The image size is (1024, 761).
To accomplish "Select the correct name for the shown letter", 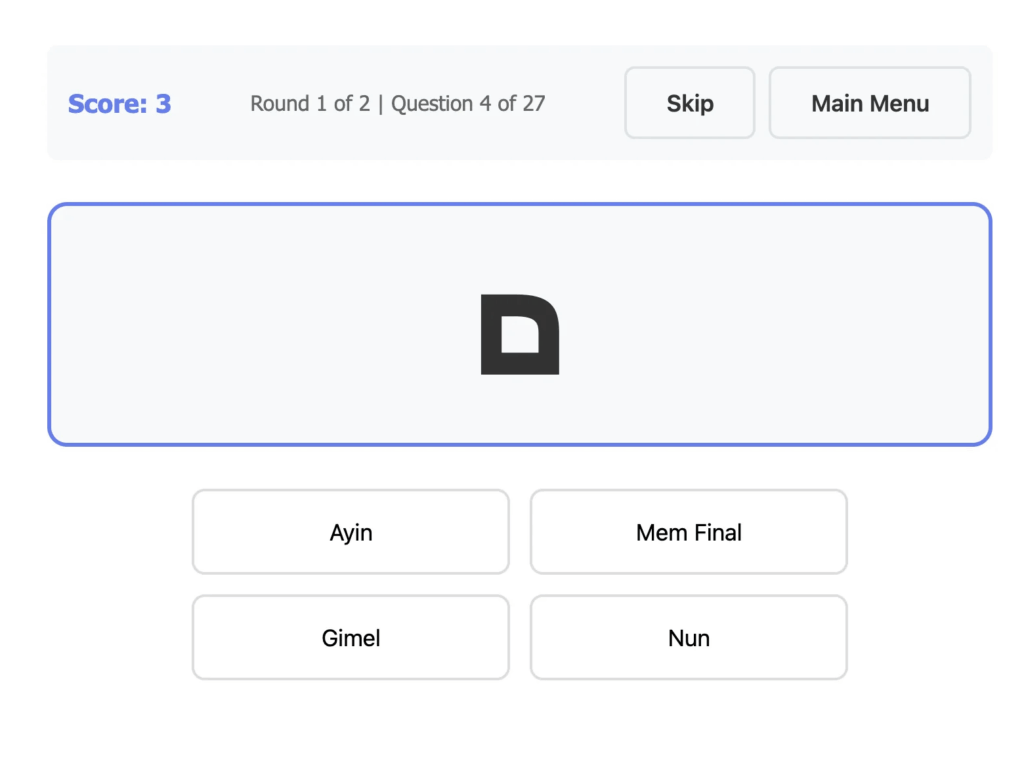I will 688,532.
